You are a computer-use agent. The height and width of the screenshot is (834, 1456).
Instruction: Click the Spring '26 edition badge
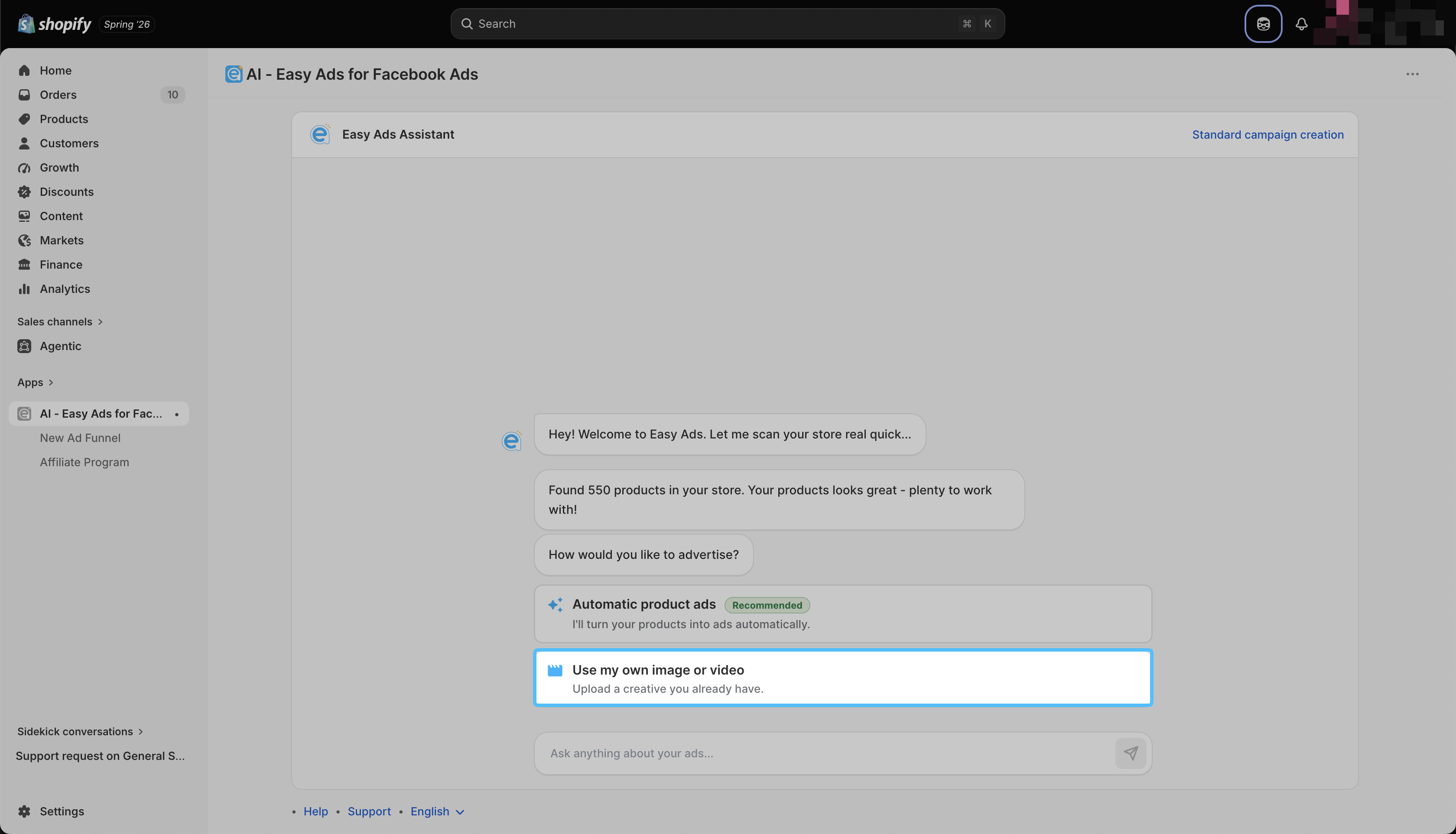[x=127, y=24]
